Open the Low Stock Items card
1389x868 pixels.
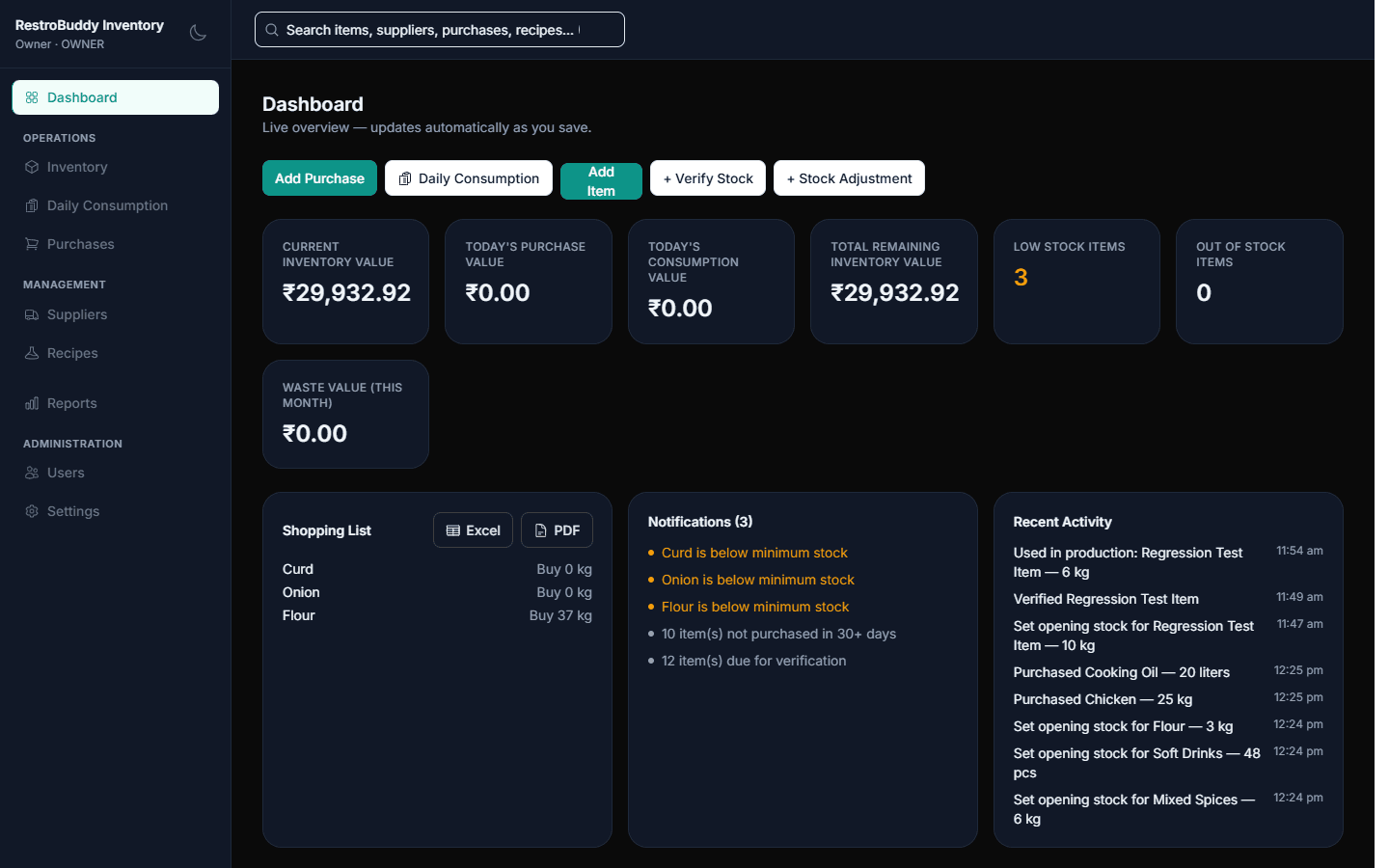click(x=1076, y=282)
